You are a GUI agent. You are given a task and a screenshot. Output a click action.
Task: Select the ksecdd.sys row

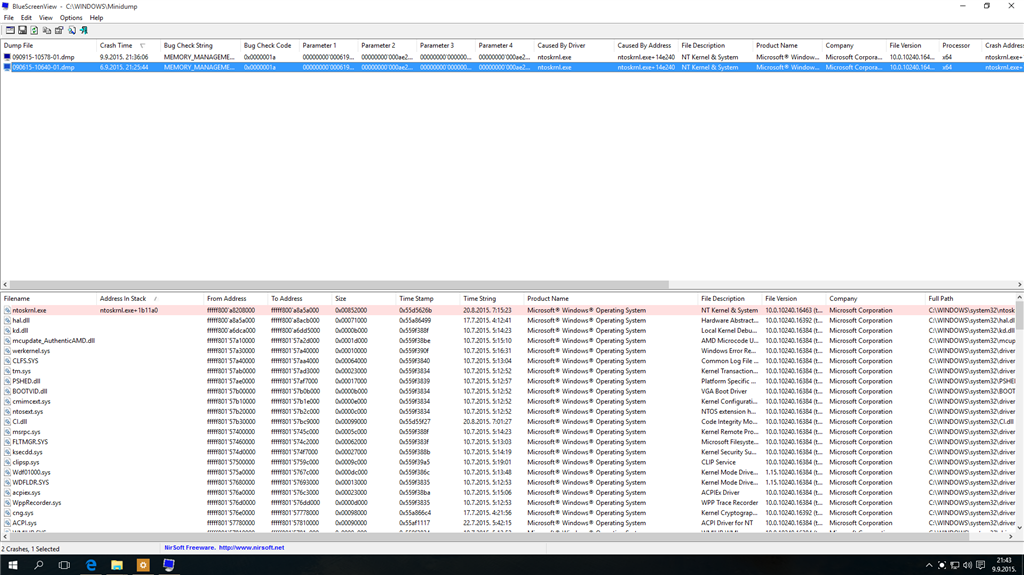[x=508, y=452]
